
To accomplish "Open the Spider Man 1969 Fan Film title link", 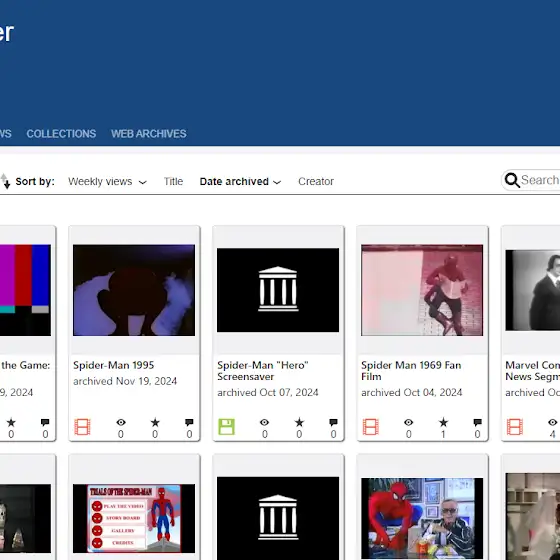I will [x=411, y=371].
